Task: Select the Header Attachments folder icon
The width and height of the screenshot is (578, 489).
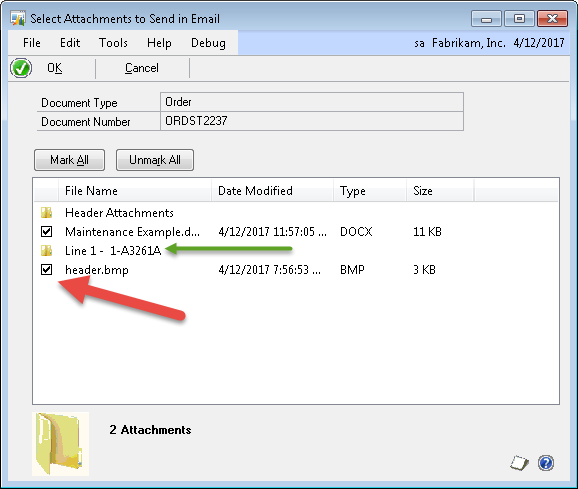Action: tap(46, 213)
